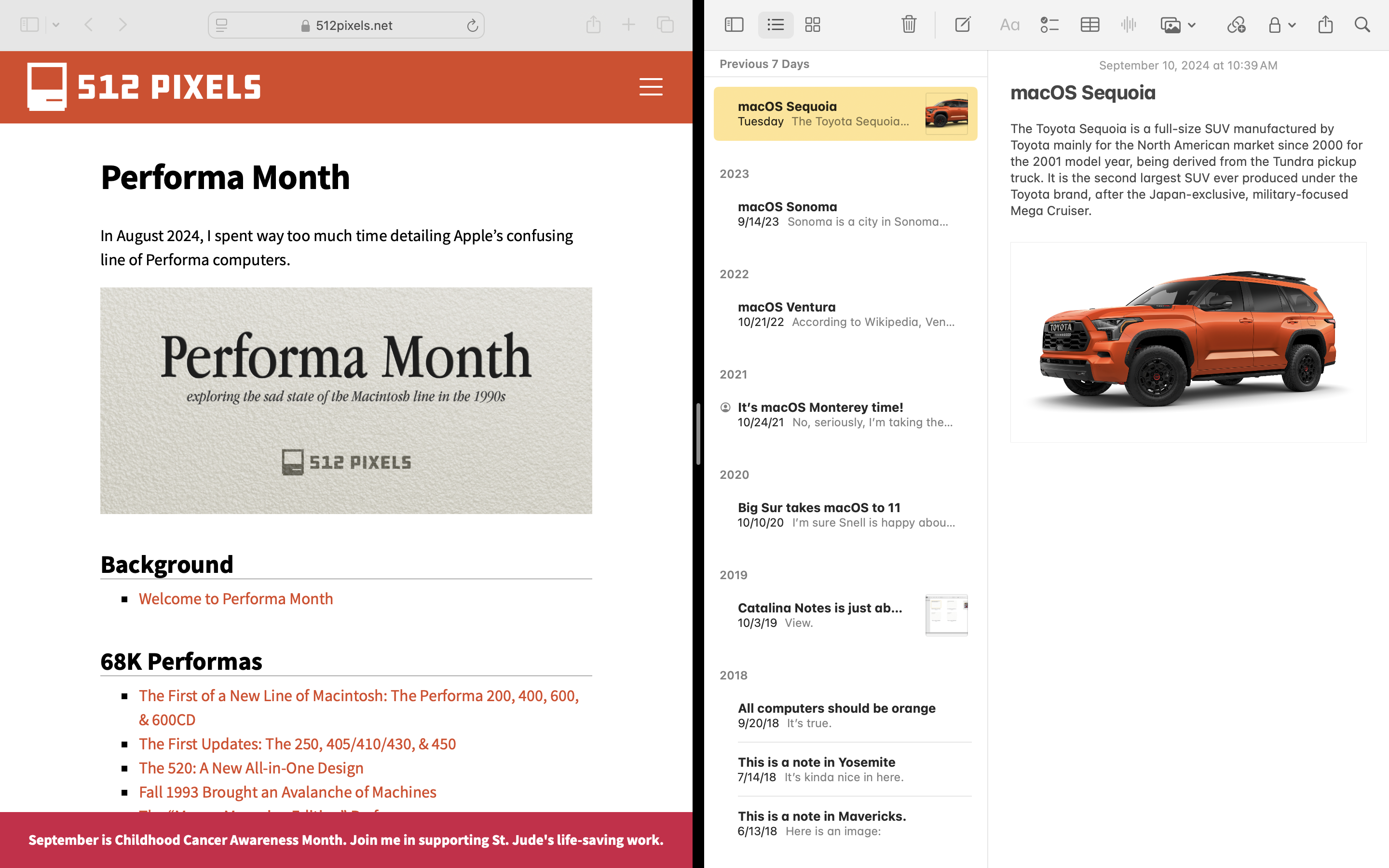
Task: Select Big Sur takes macOS to 11 note
Action: coord(845,515)
